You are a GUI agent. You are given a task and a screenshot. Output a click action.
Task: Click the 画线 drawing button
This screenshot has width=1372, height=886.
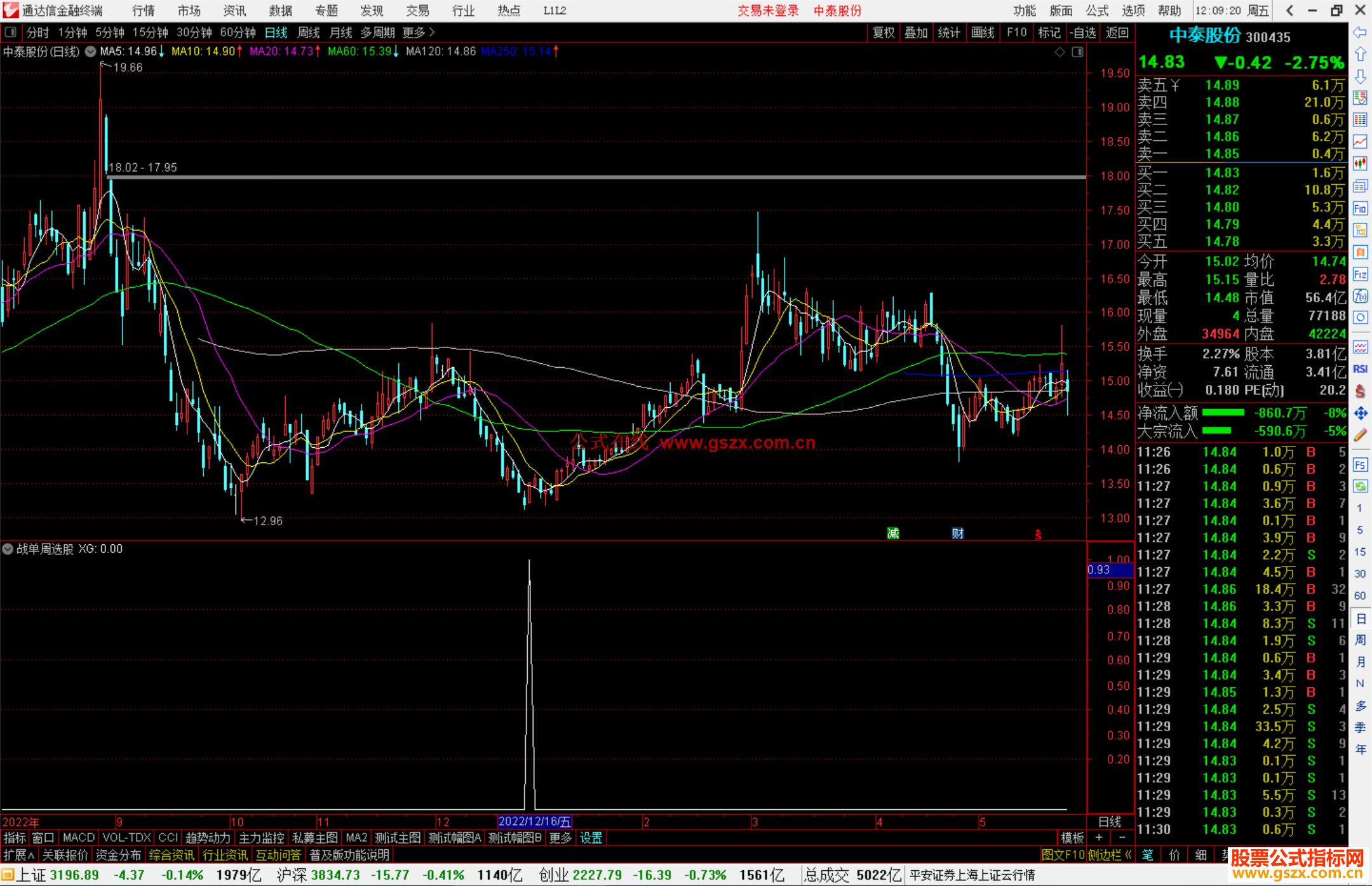[x=982, y=32]
